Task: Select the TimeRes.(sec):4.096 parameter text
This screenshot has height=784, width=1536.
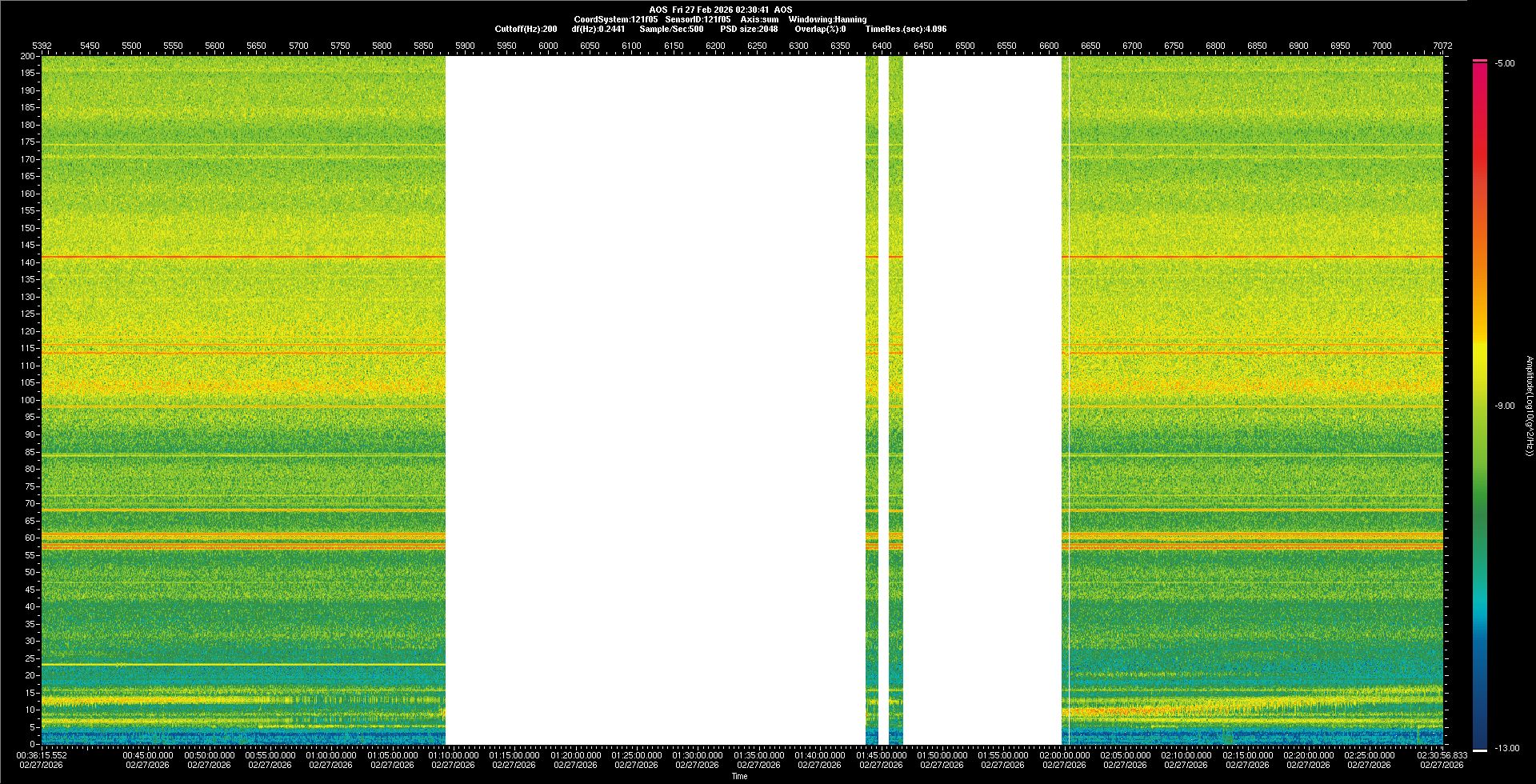Action: click(906, 29)
